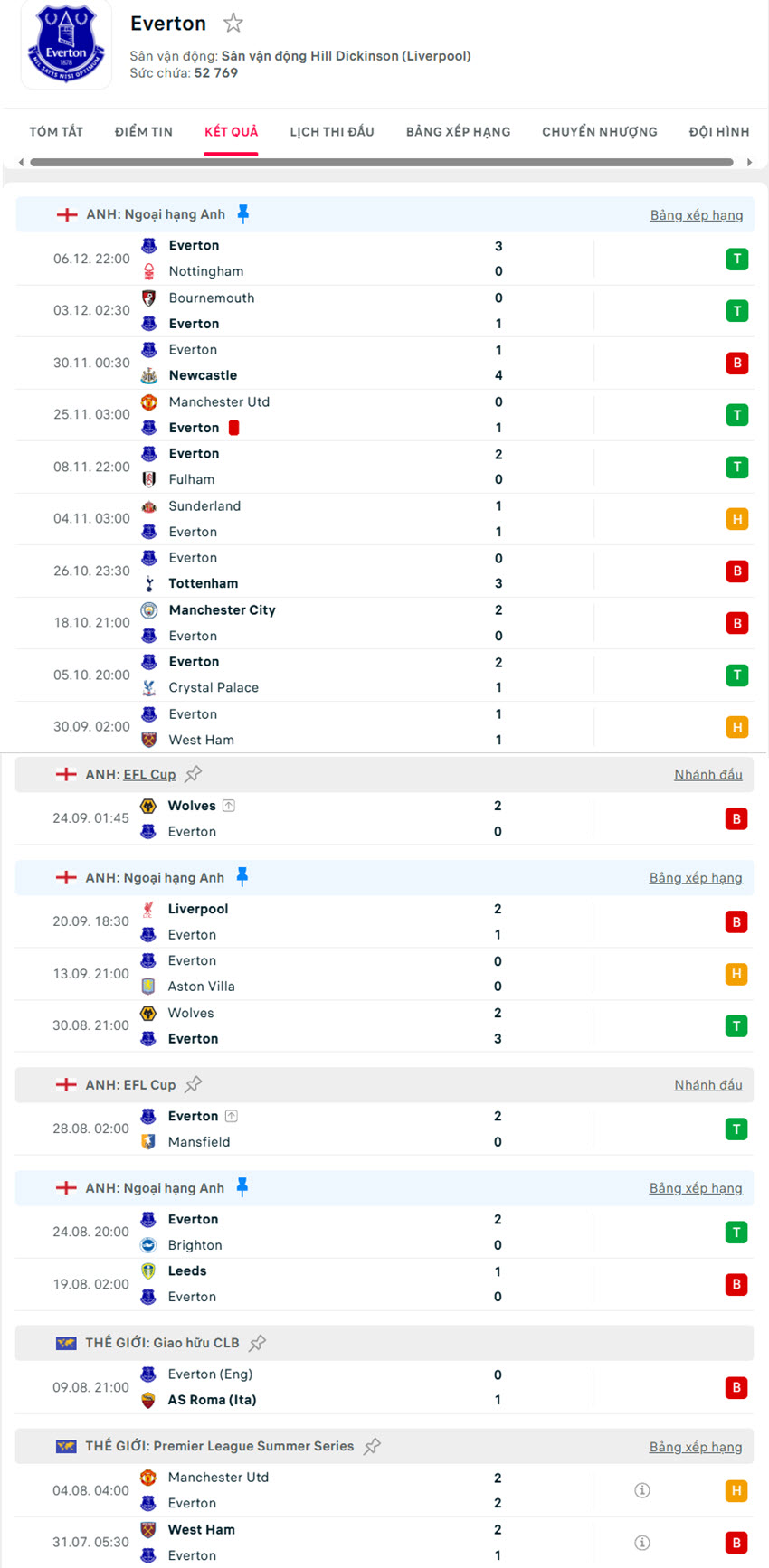Open the ĐỘI HÌNH tab
Viewport: 769px width, 1568px height.
click(719, 131)
